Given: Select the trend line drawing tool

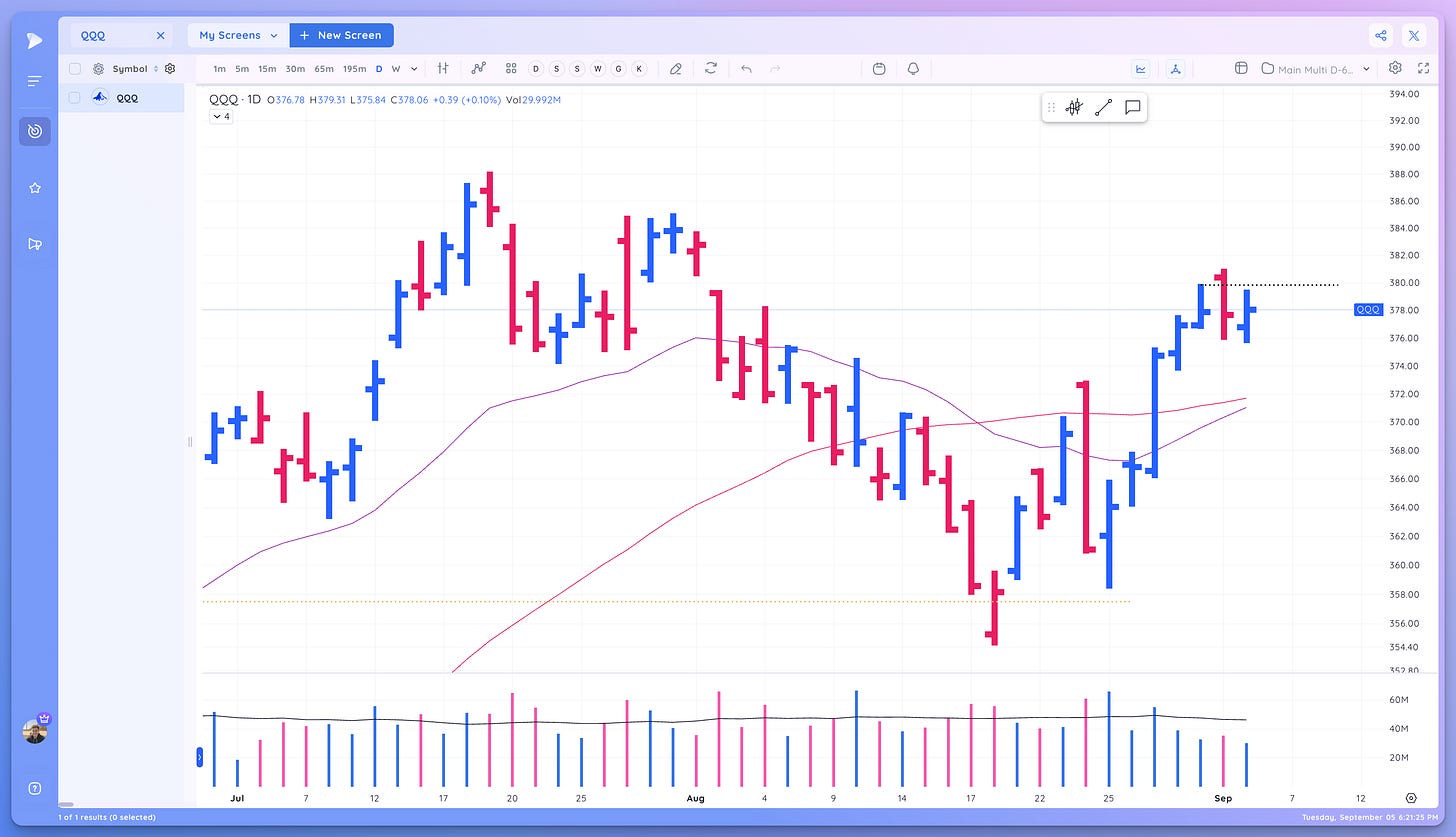Looking at the screenshot, I should (x=1103, y=107).
